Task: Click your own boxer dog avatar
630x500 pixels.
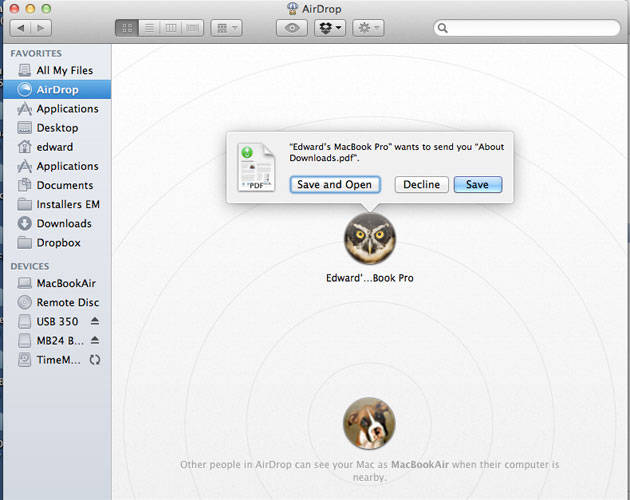Action: tap(369, 423)
